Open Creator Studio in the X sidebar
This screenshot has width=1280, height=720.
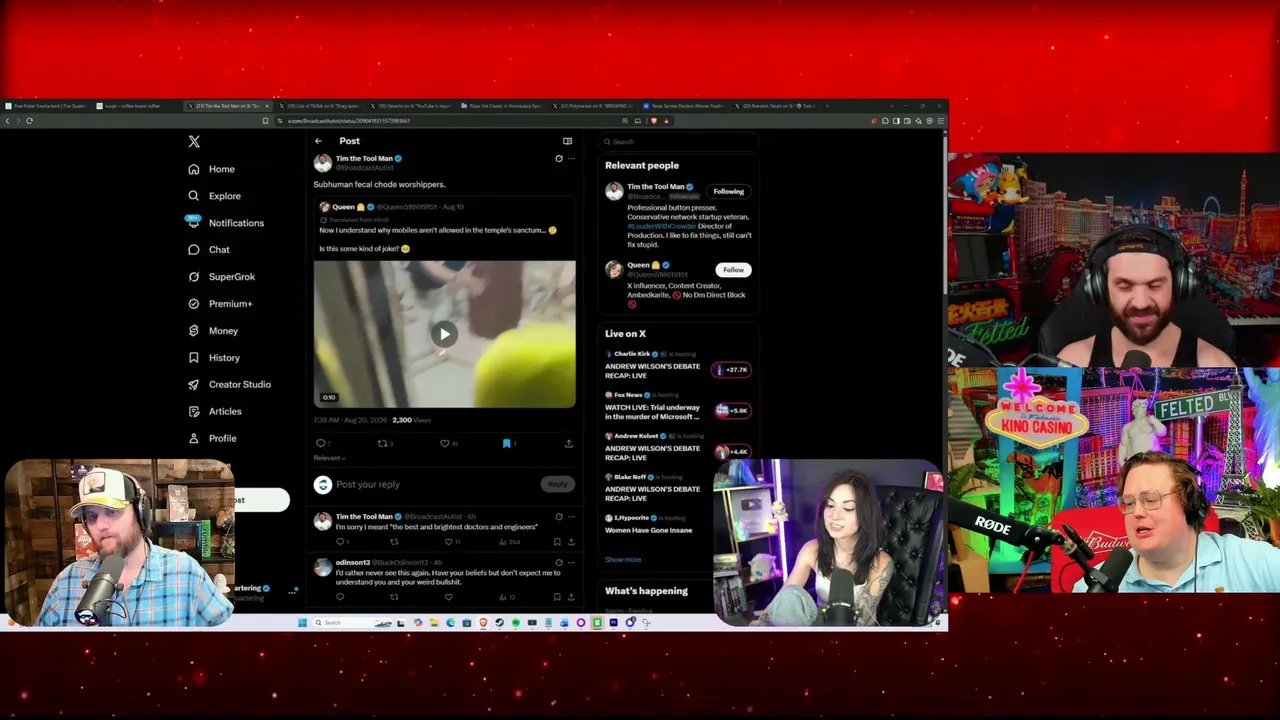click(x=229, y=385)
